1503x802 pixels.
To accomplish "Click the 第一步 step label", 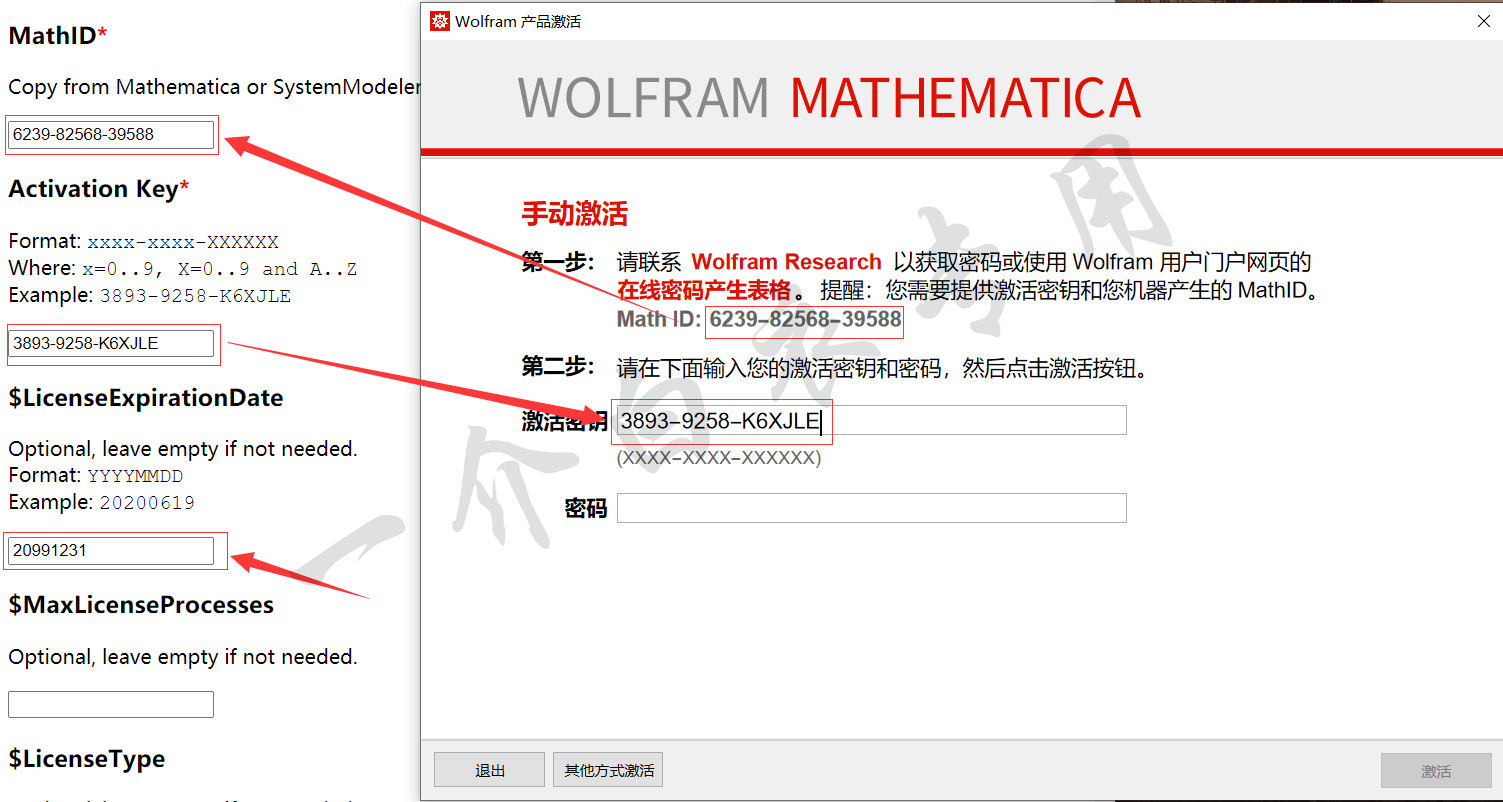I will pos(557,262).
